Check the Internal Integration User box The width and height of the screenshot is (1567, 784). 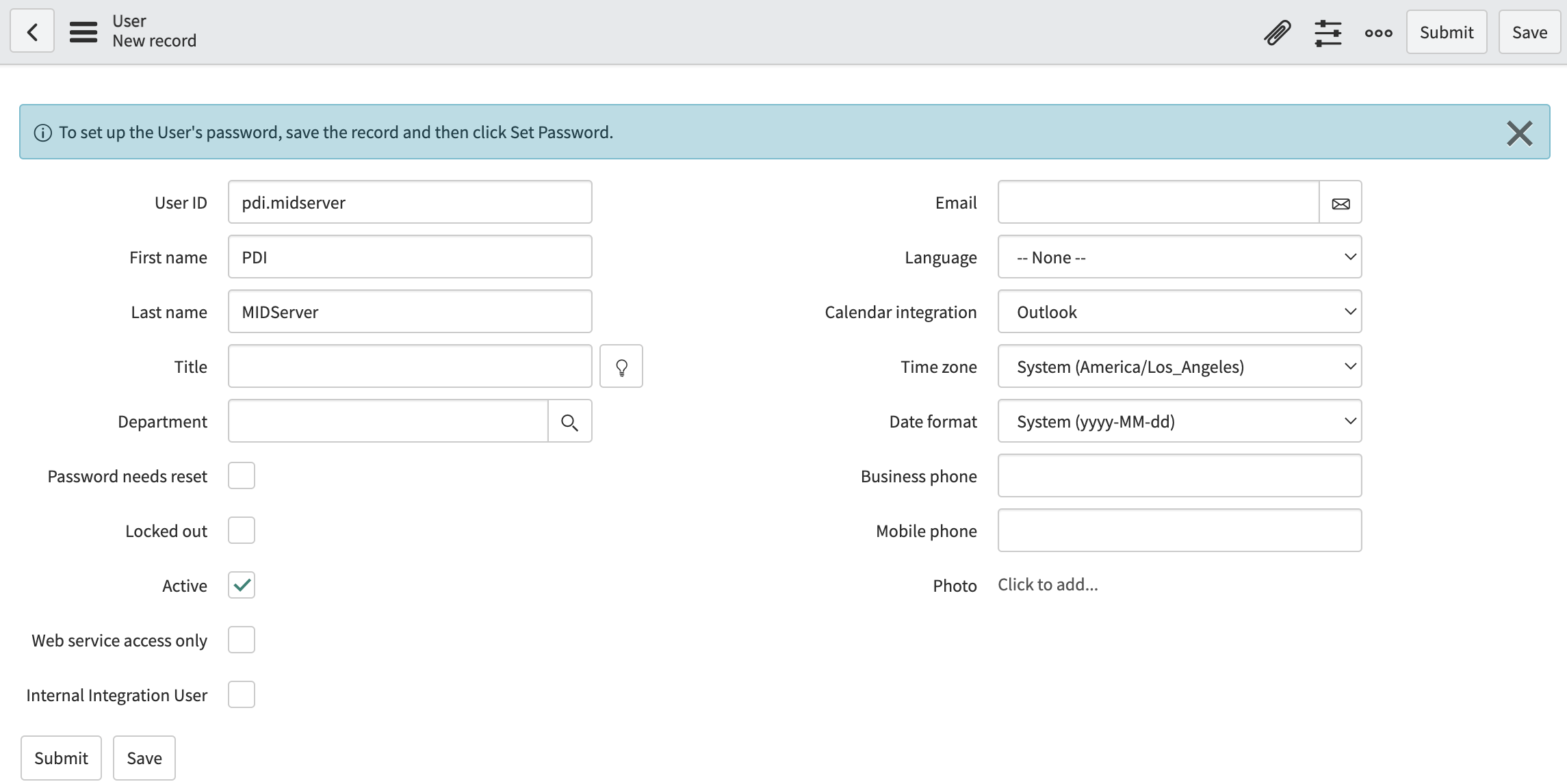[x=242, y=694]
